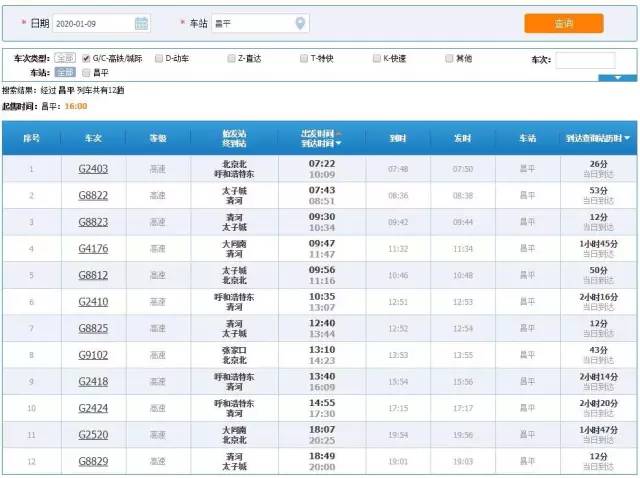
Task: Select the 张家口 北京北 route cell
Action: 234,355
